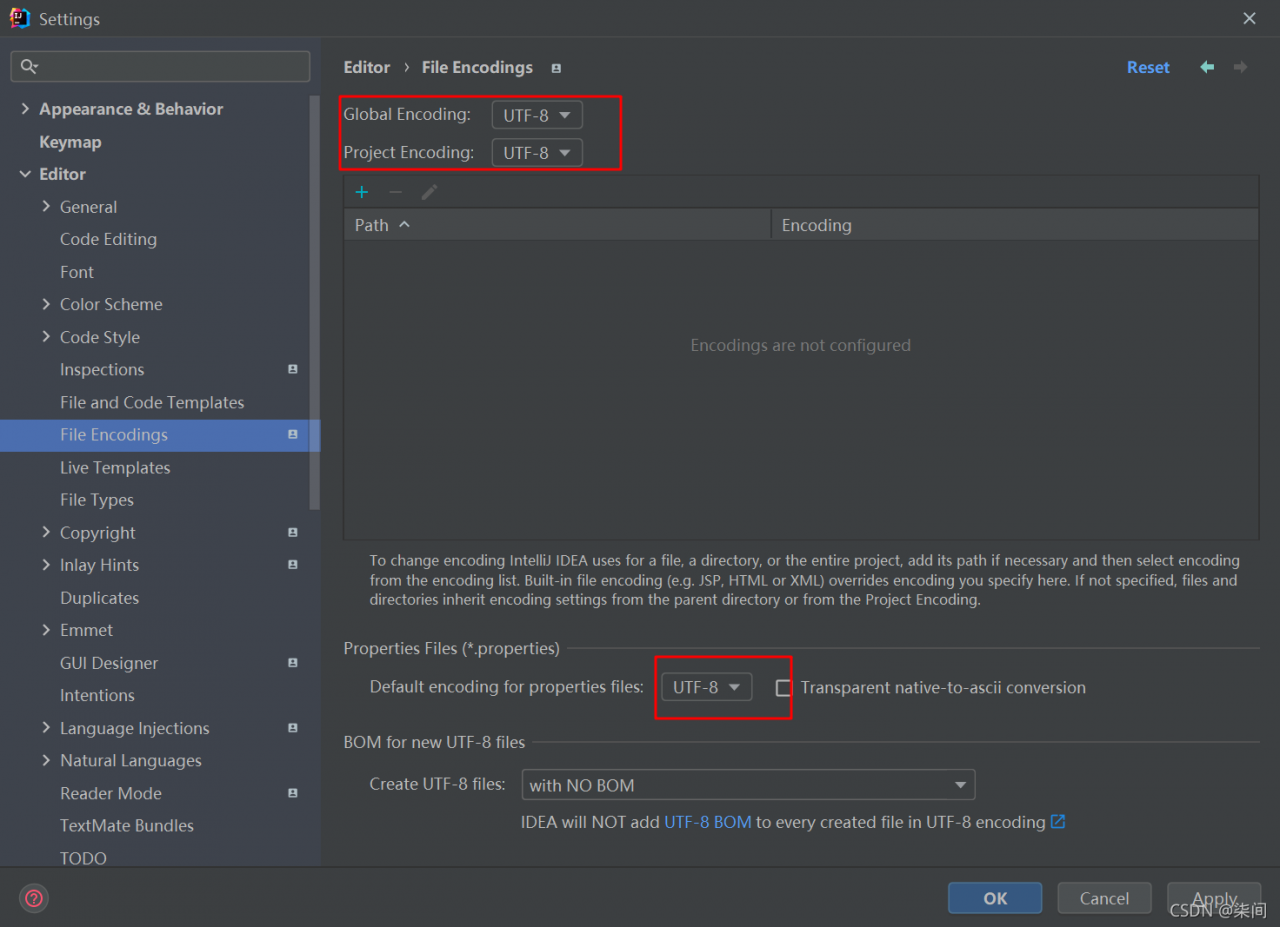This screenshot has height=927, width=1280.
Task: Click the help question mark icon
Action: coord(34,898)
